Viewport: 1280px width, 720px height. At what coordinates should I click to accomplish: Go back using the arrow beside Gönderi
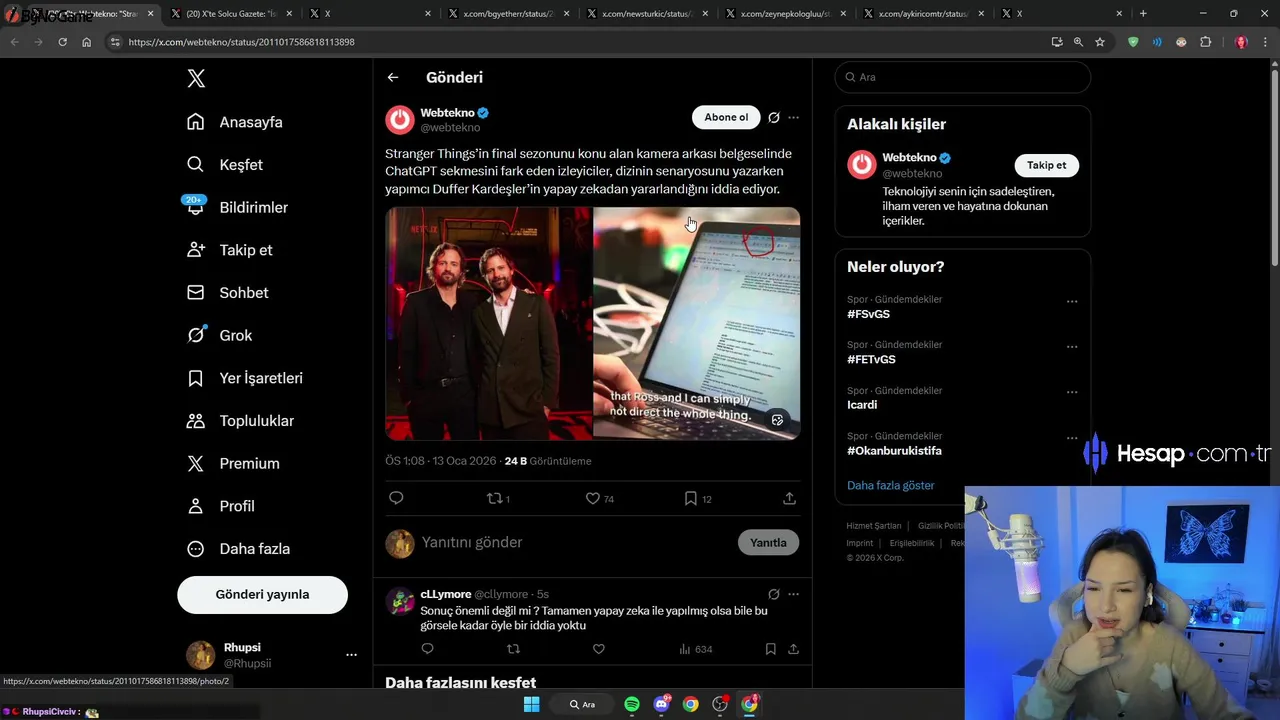pos(393,77)
